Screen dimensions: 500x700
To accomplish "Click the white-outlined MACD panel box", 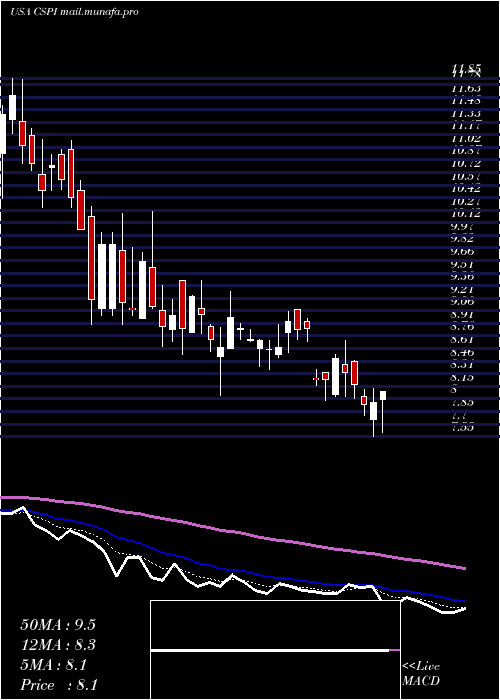I will (x=275, y=650).
